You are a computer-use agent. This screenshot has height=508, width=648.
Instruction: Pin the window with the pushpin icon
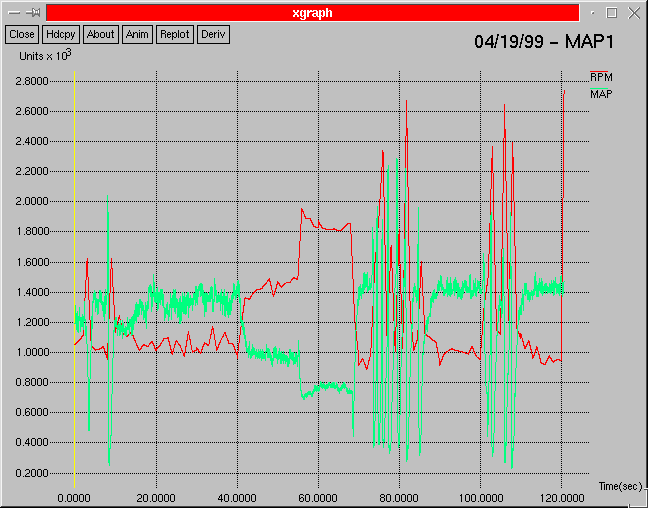coord(33,13)
